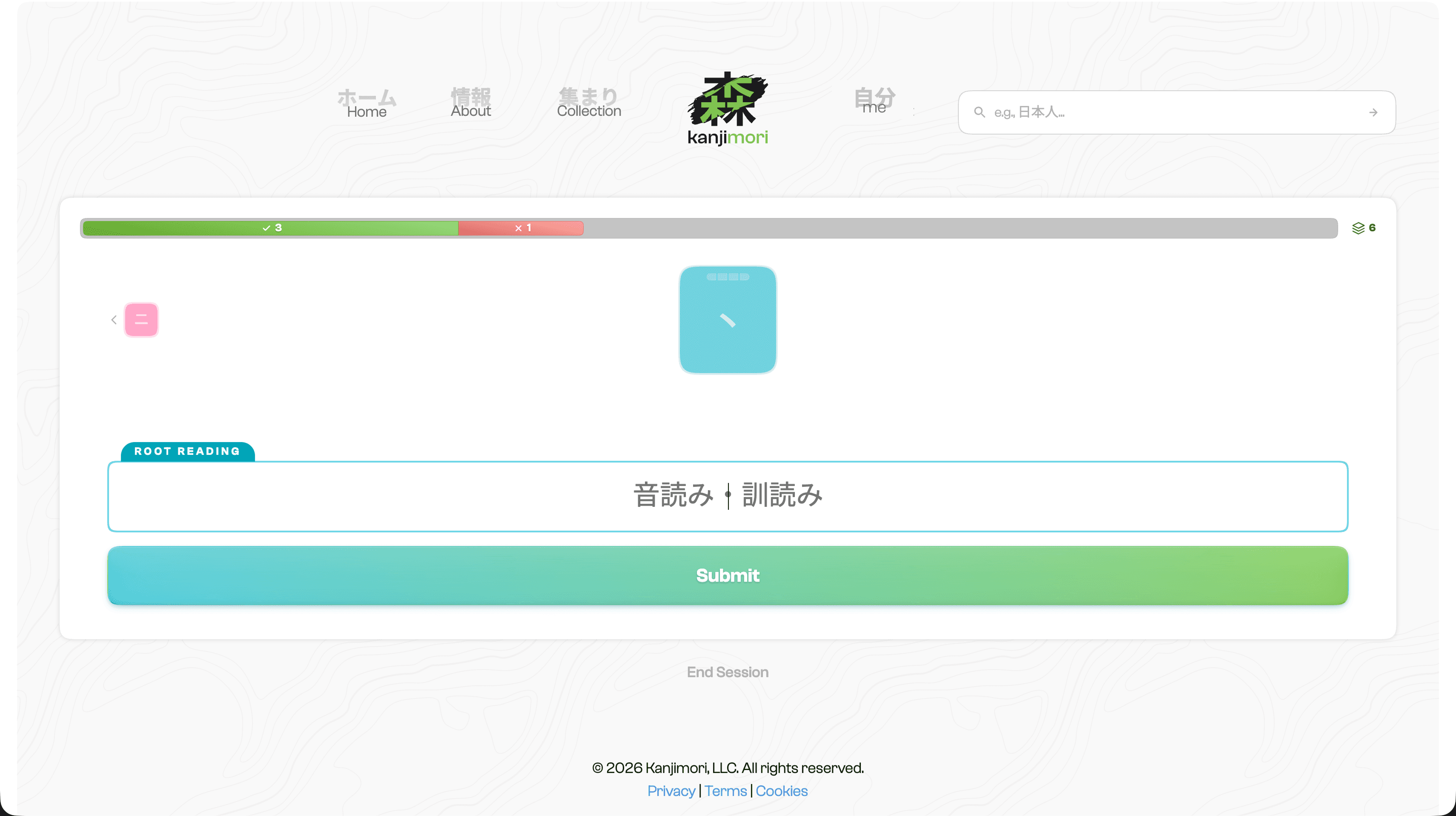Open the Cookies link in footer
Screen dimensions: 1456x816
[781, 790]
